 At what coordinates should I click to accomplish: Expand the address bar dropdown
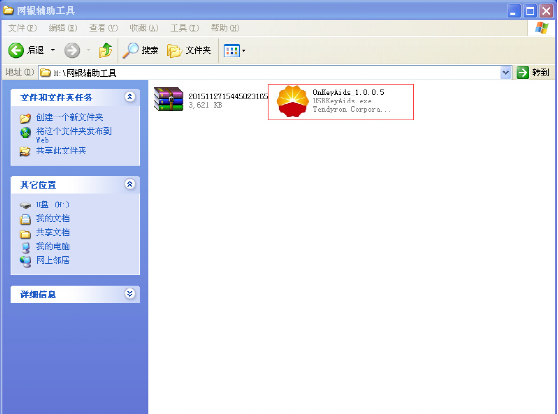click(x=505, y=73)
